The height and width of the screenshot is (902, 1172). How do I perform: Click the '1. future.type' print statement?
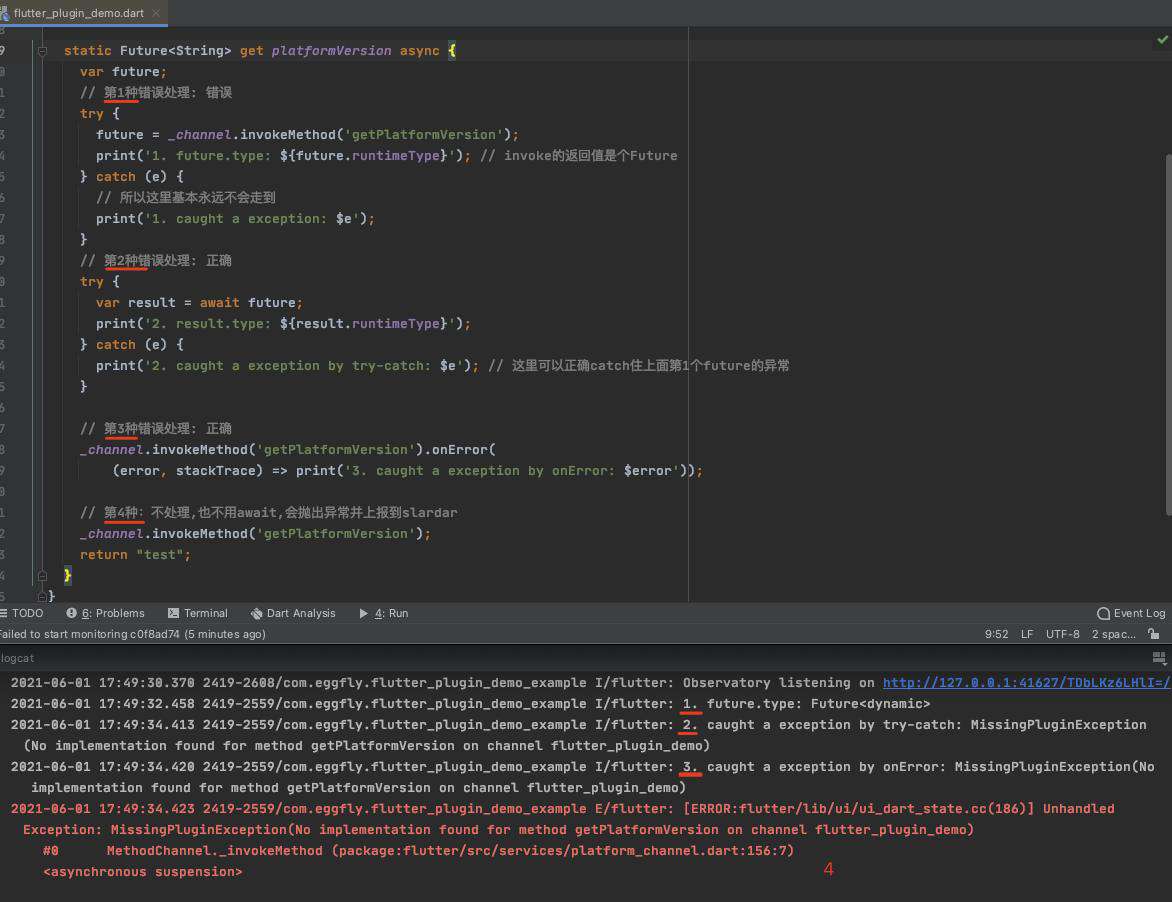tap(283, 155)
